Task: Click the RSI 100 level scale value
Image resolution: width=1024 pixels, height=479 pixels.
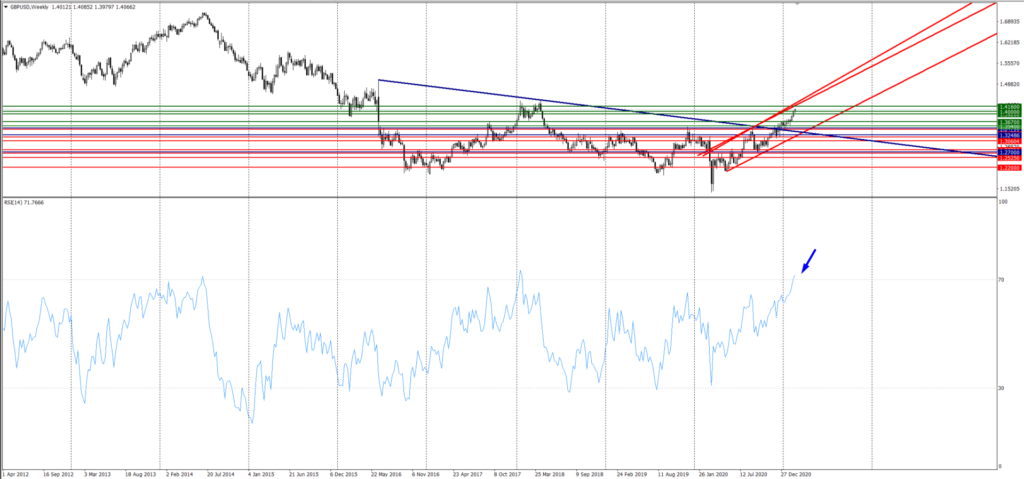Action: coord(1004,203)
